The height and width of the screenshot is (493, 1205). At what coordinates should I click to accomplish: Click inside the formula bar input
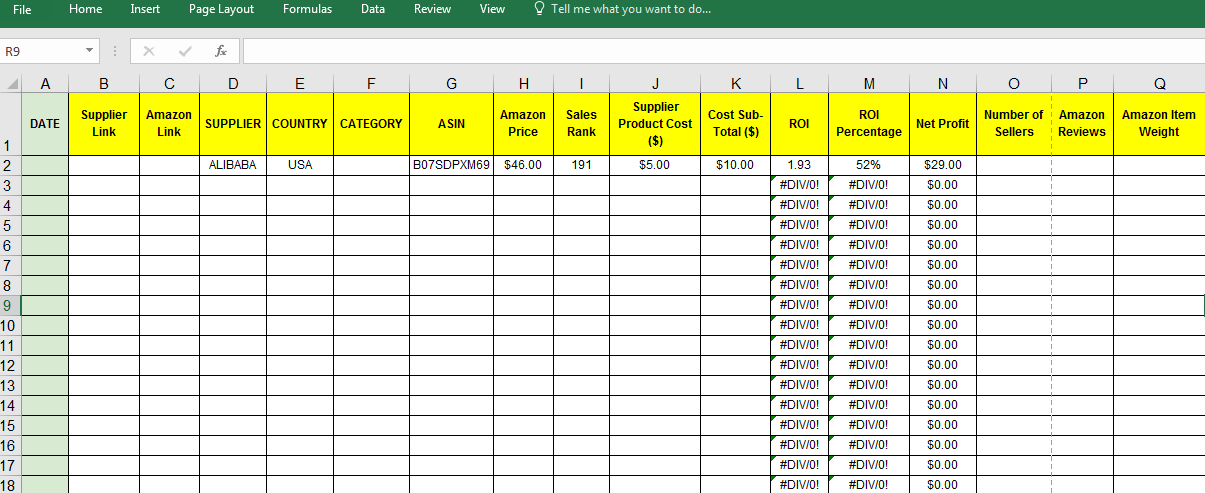pos(723,51)
